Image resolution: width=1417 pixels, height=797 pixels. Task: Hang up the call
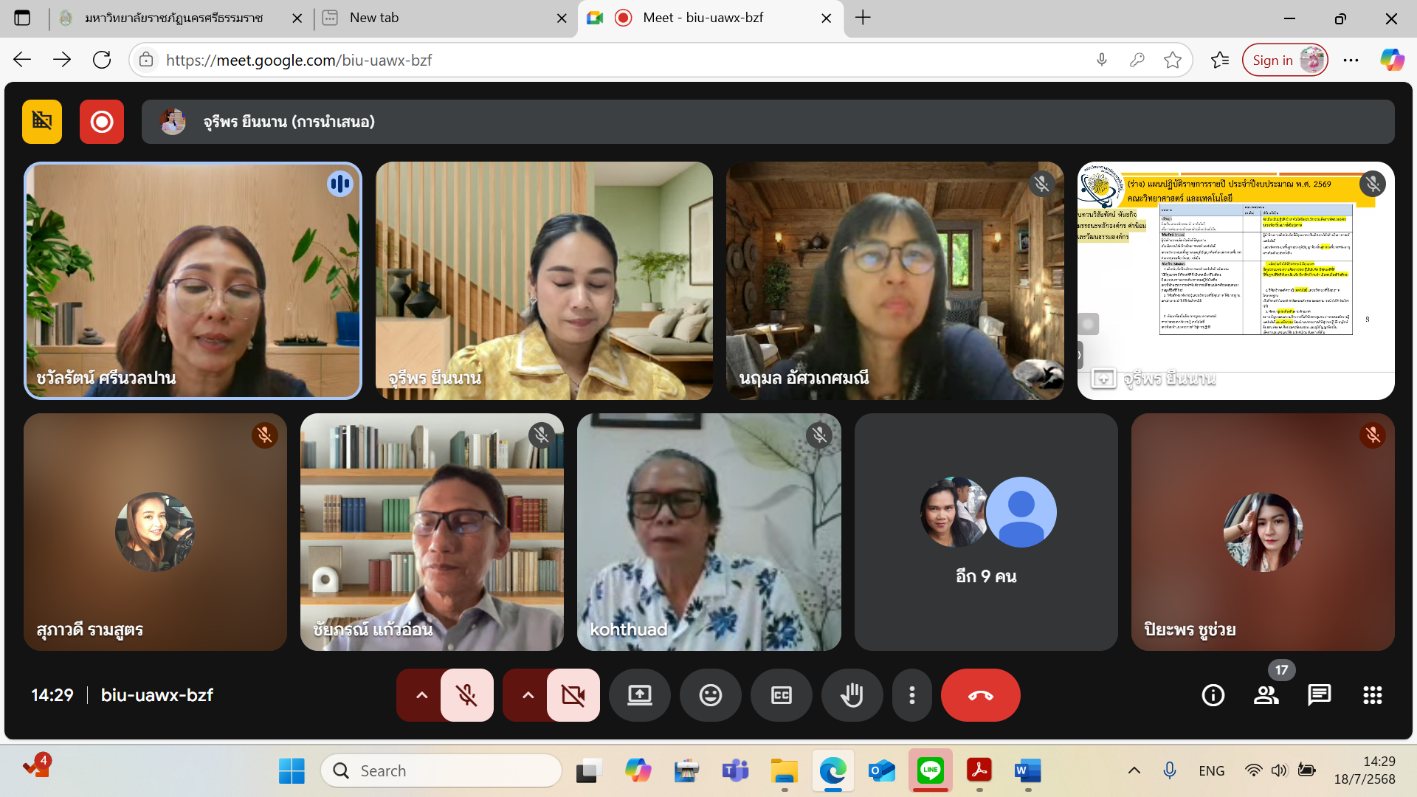[x=980, y=695]
